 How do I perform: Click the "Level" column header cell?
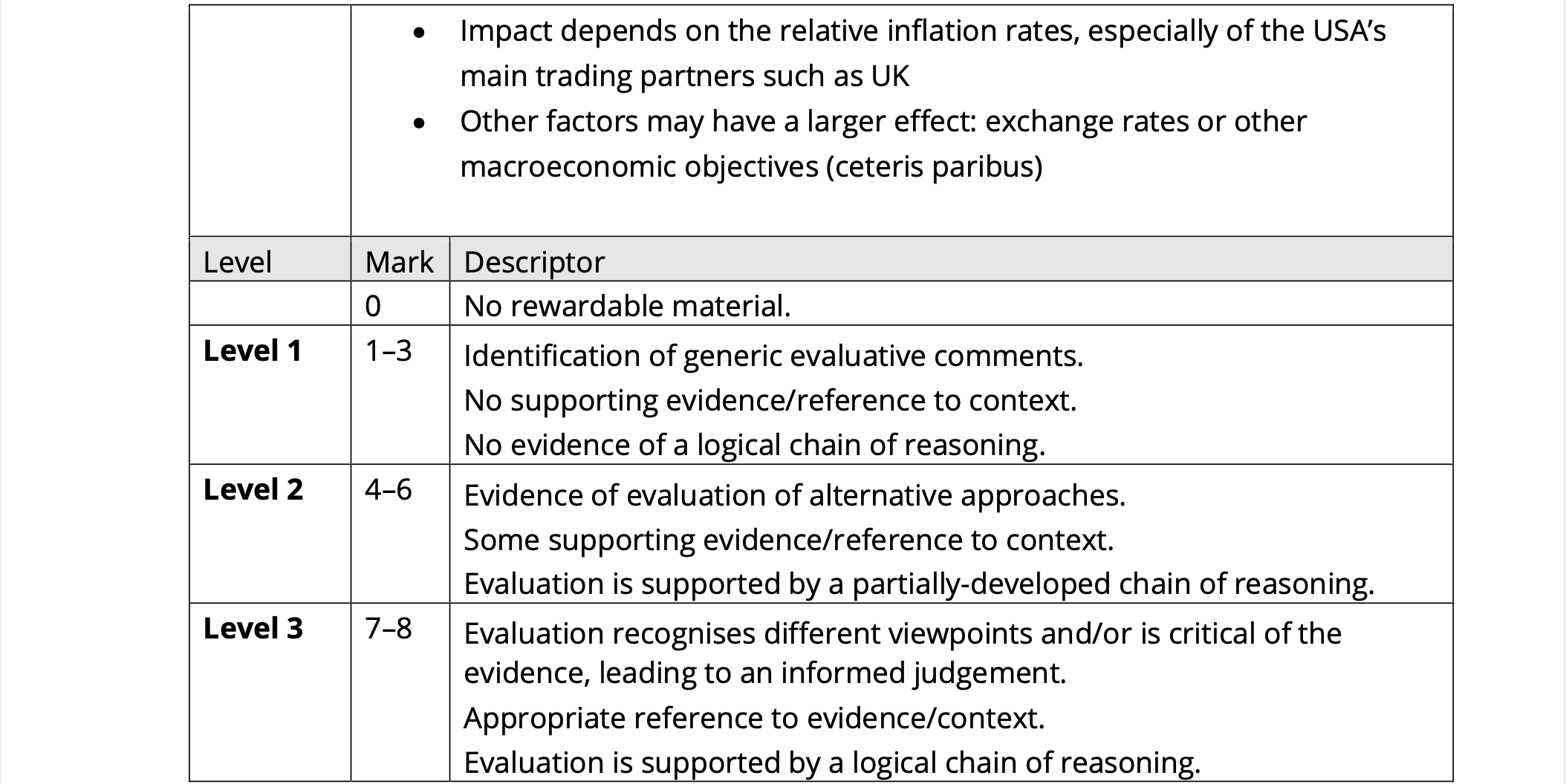point(238,262)
